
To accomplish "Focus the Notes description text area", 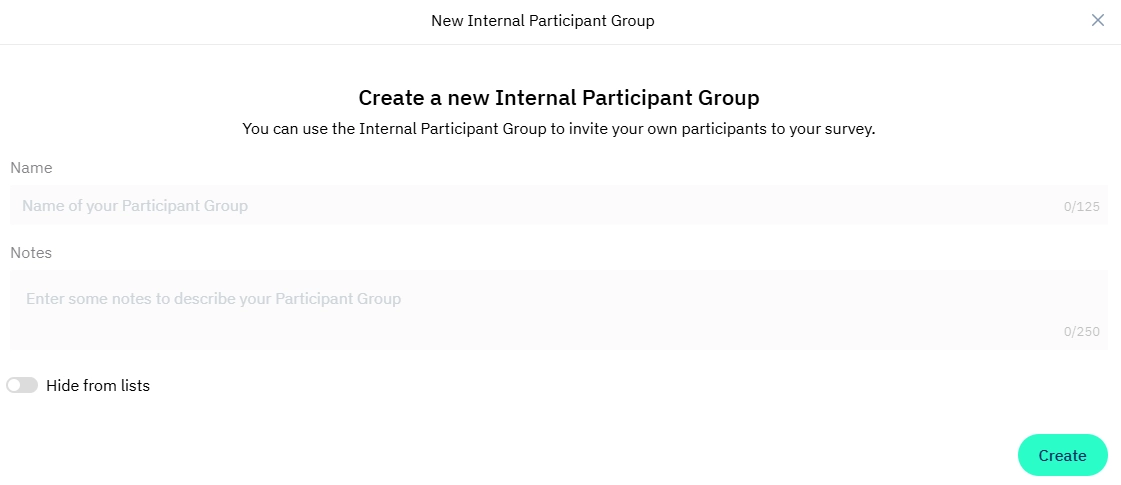I will (x=558, y=310).
